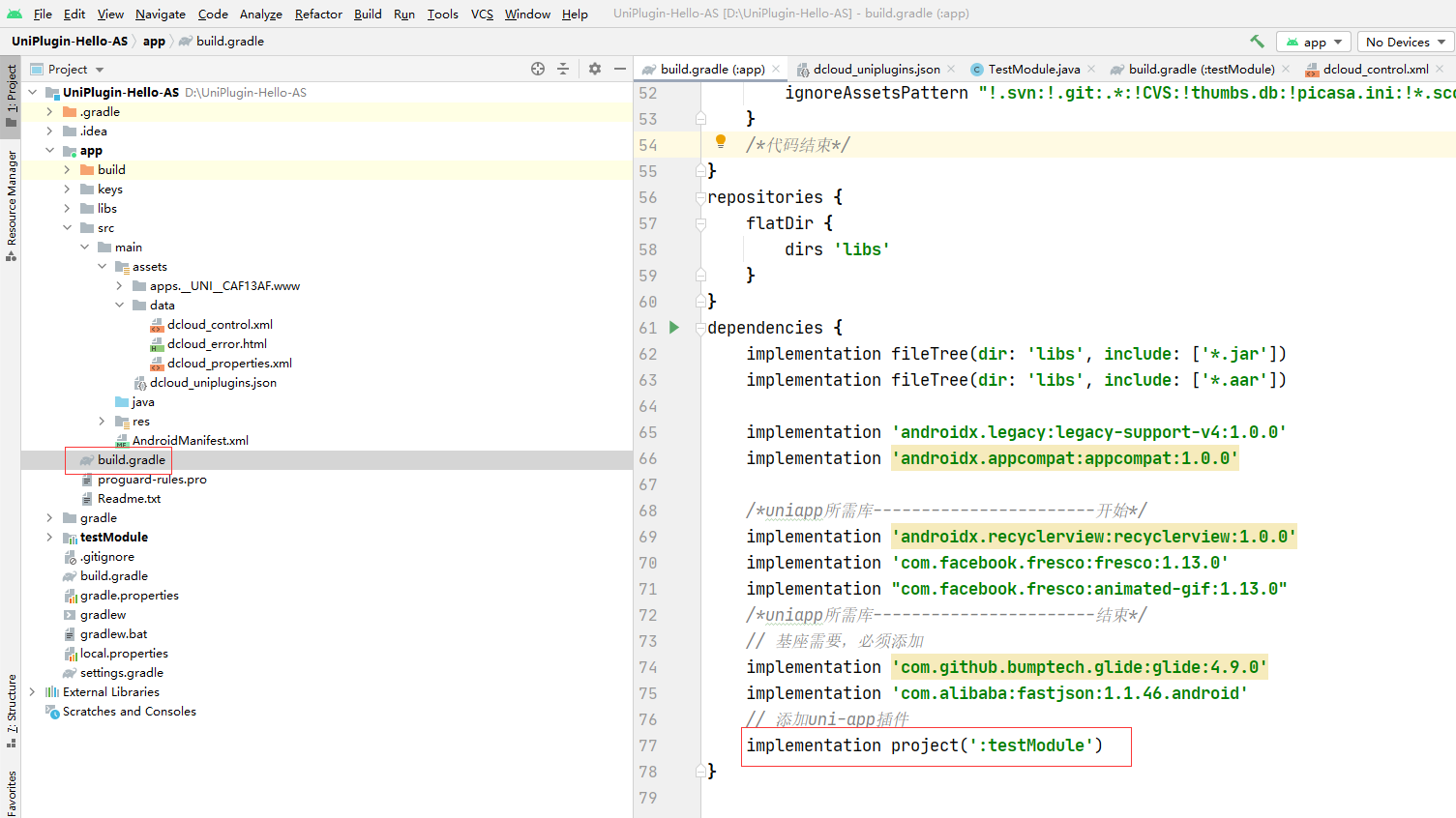Open the Resource Manager side panel

click(x=11, y=205)
